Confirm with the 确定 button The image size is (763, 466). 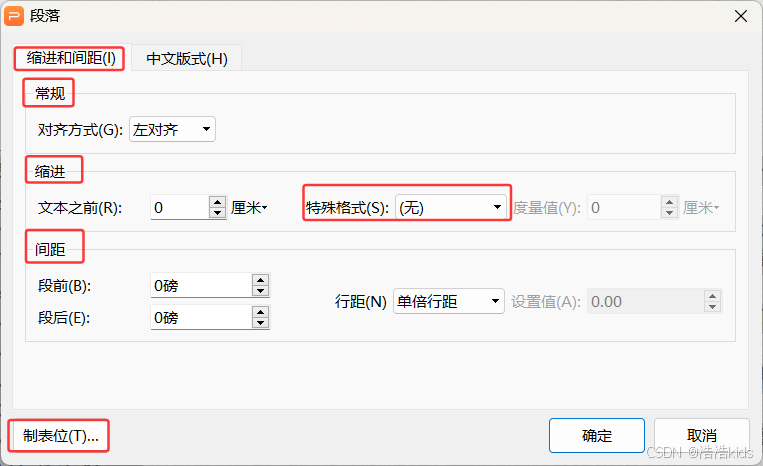pyautogui.click(x=597, y=435)
